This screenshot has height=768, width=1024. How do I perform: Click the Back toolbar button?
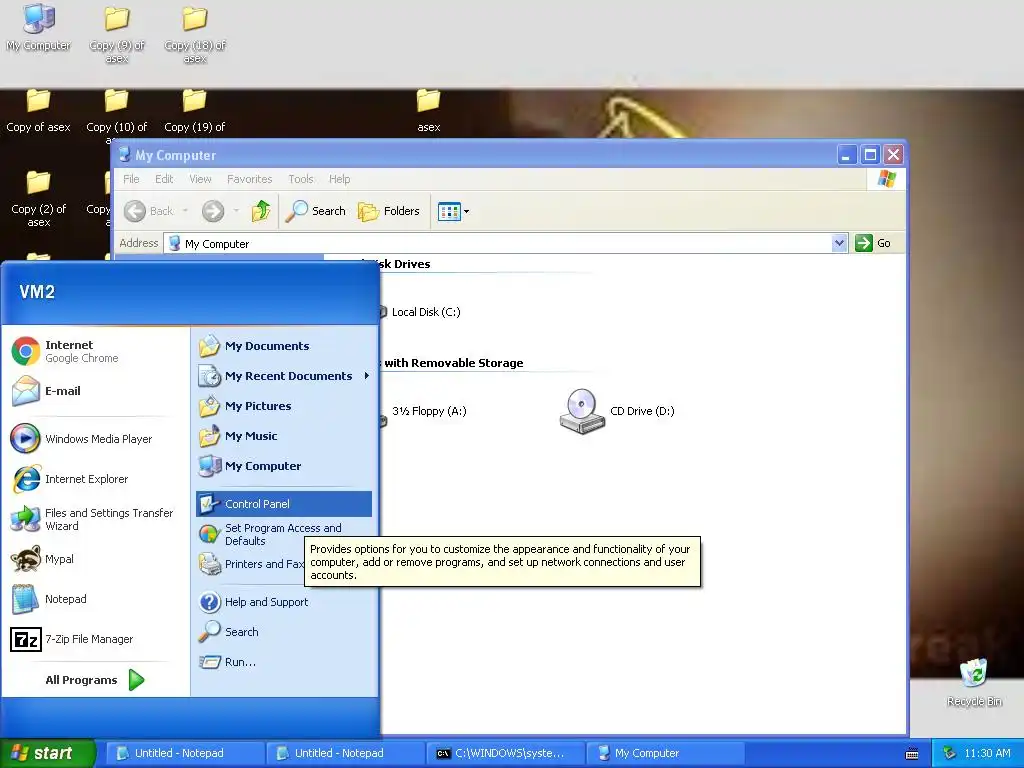coord(150,211)
